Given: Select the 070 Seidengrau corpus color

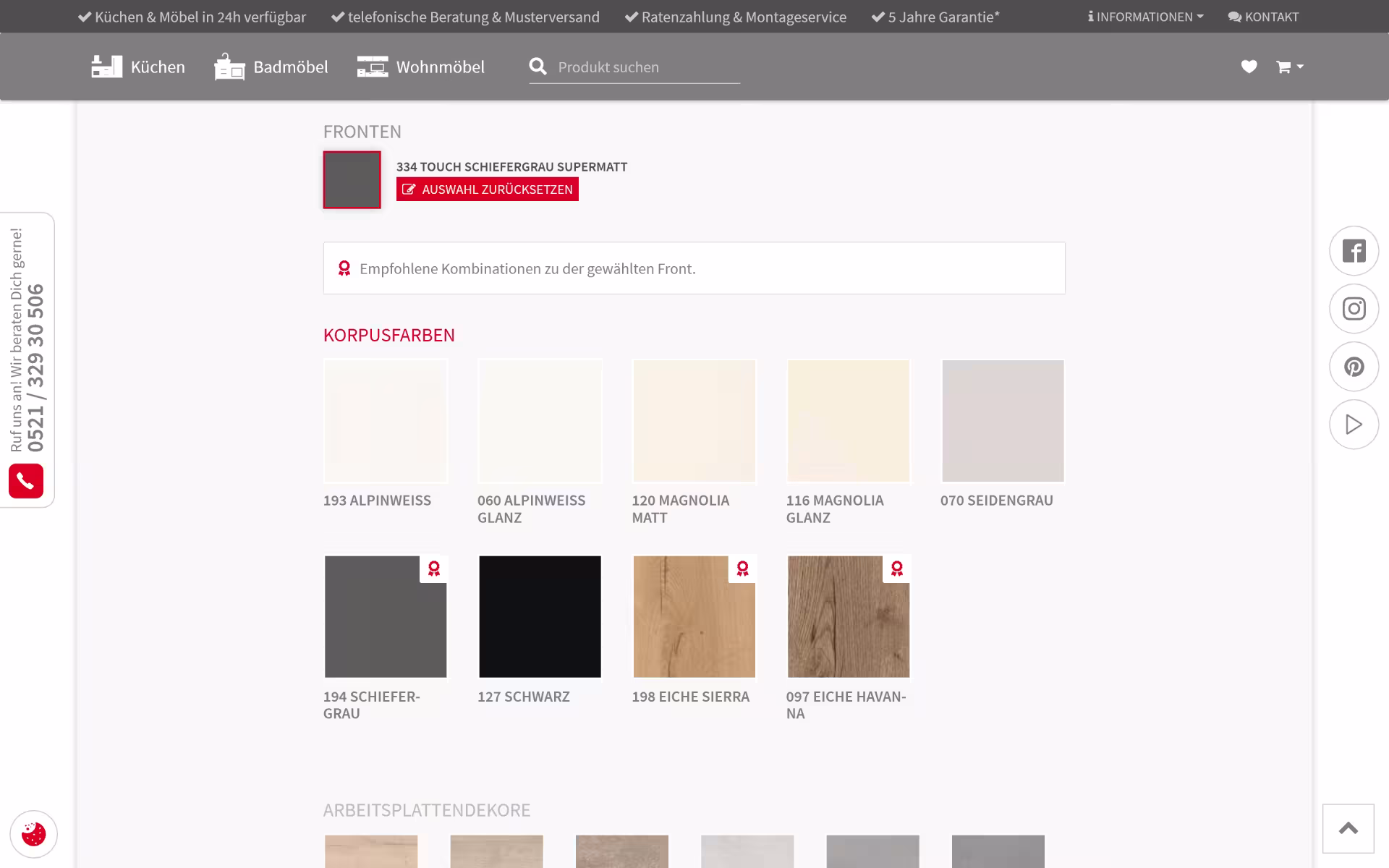Looking at the screenshot, I should pos(1003,421).
